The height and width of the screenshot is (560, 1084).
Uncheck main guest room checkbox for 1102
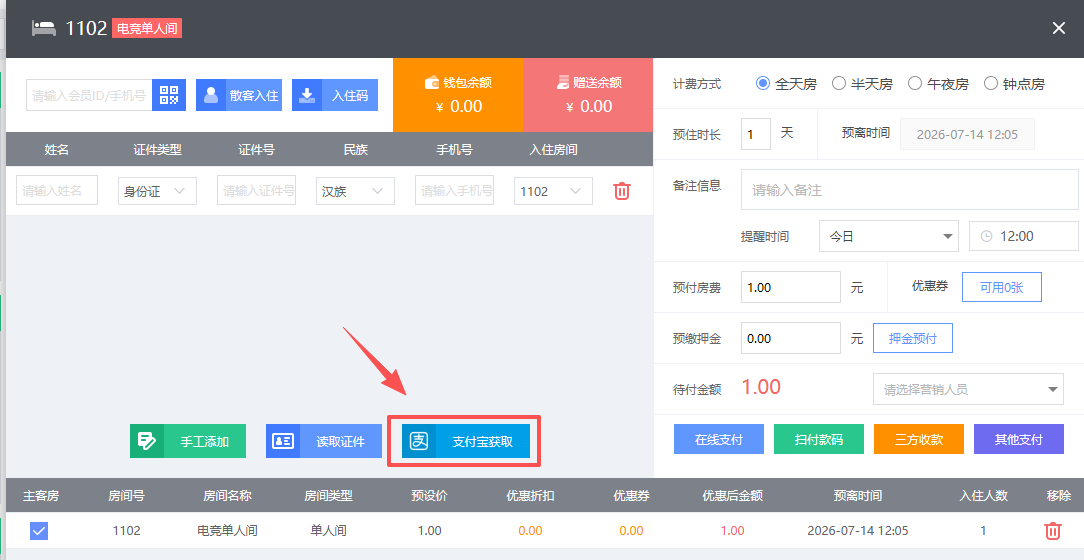(39, 531)
